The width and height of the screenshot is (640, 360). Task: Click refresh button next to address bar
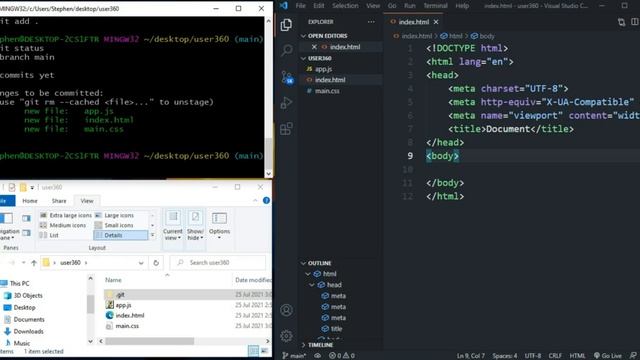tap(156, 263)
